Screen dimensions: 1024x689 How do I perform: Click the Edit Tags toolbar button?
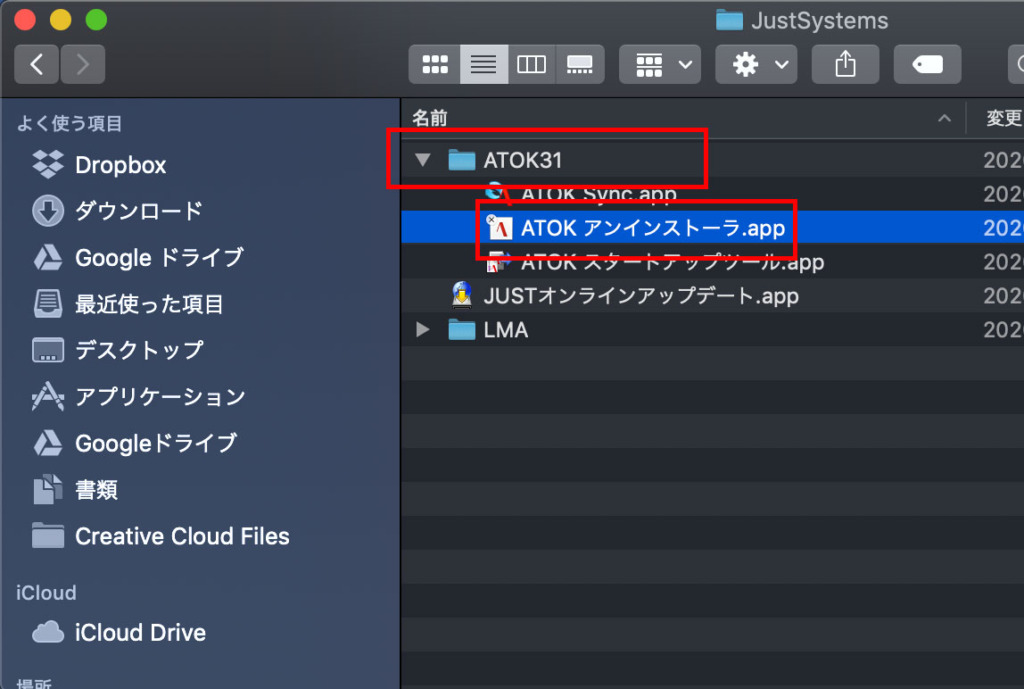tap(927, 64)
